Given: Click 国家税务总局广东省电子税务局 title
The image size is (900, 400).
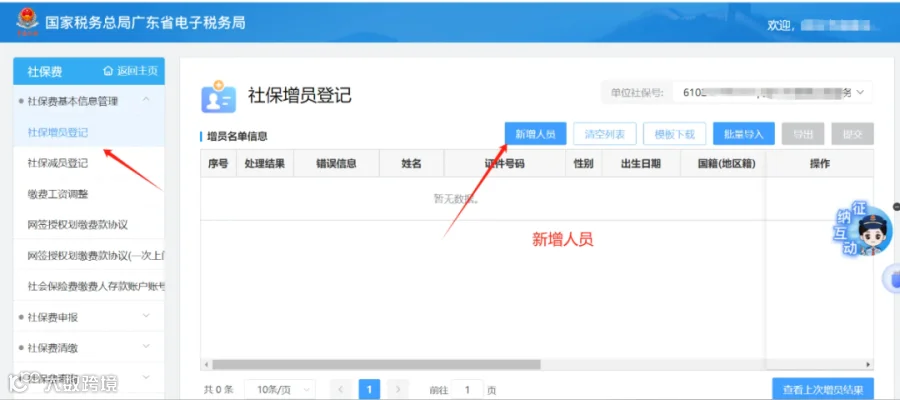Looking at the screenshot, I should click(x=145, y=22).
